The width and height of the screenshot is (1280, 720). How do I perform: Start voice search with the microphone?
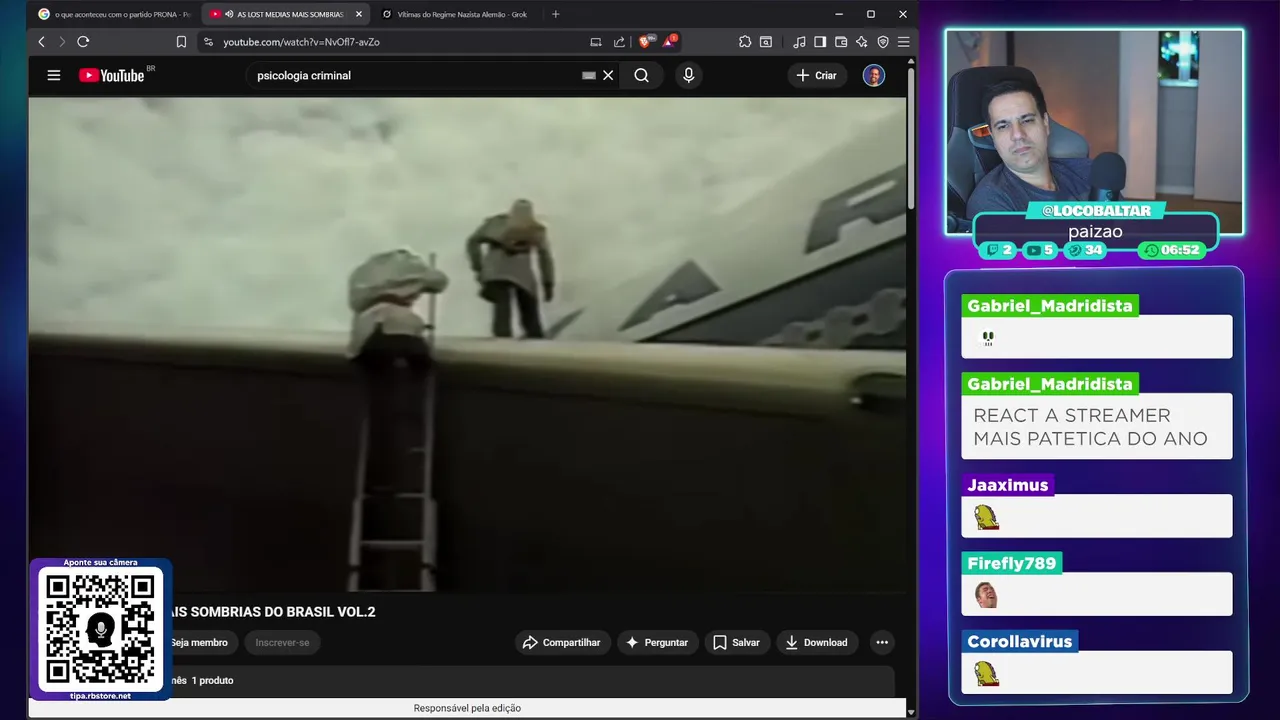(688, 75)
